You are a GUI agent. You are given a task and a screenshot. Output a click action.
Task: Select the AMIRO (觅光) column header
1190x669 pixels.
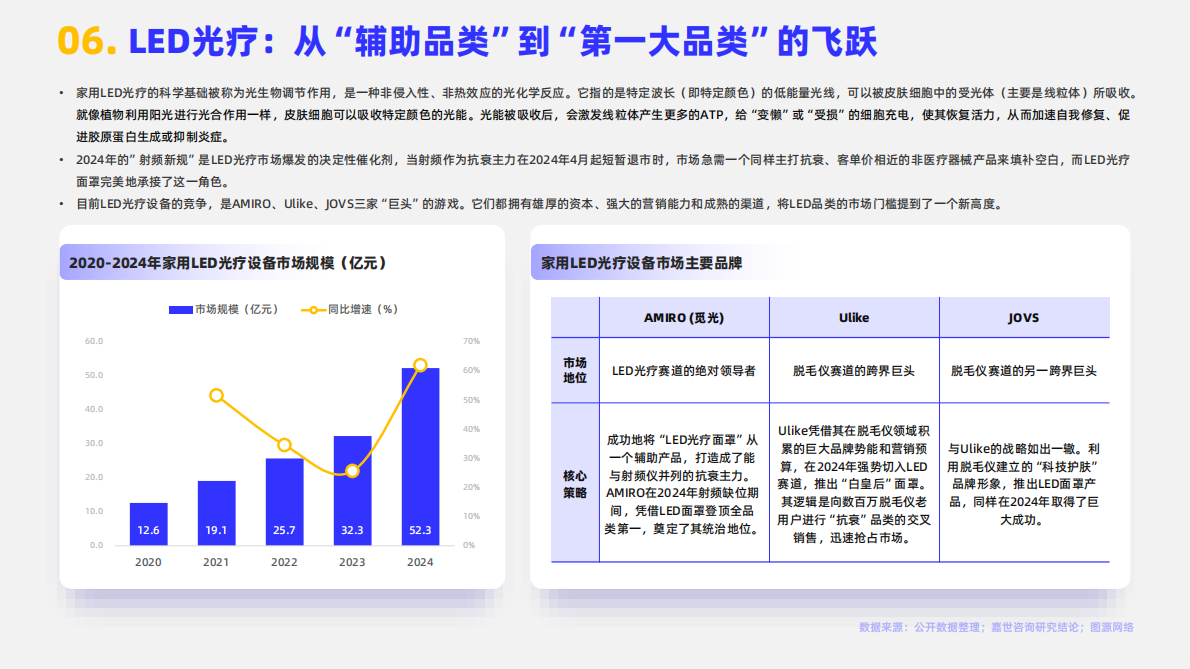pyautogui.click(x=683, y=317)
